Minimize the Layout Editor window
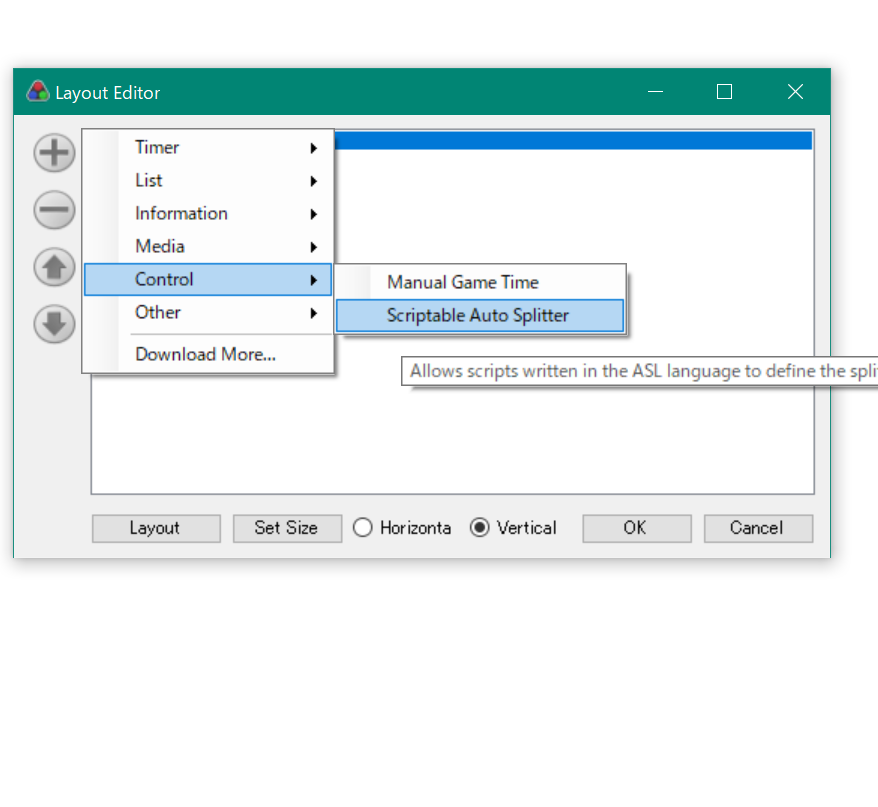Viewport: 878px width, 807px height. [x=656, y=92]
